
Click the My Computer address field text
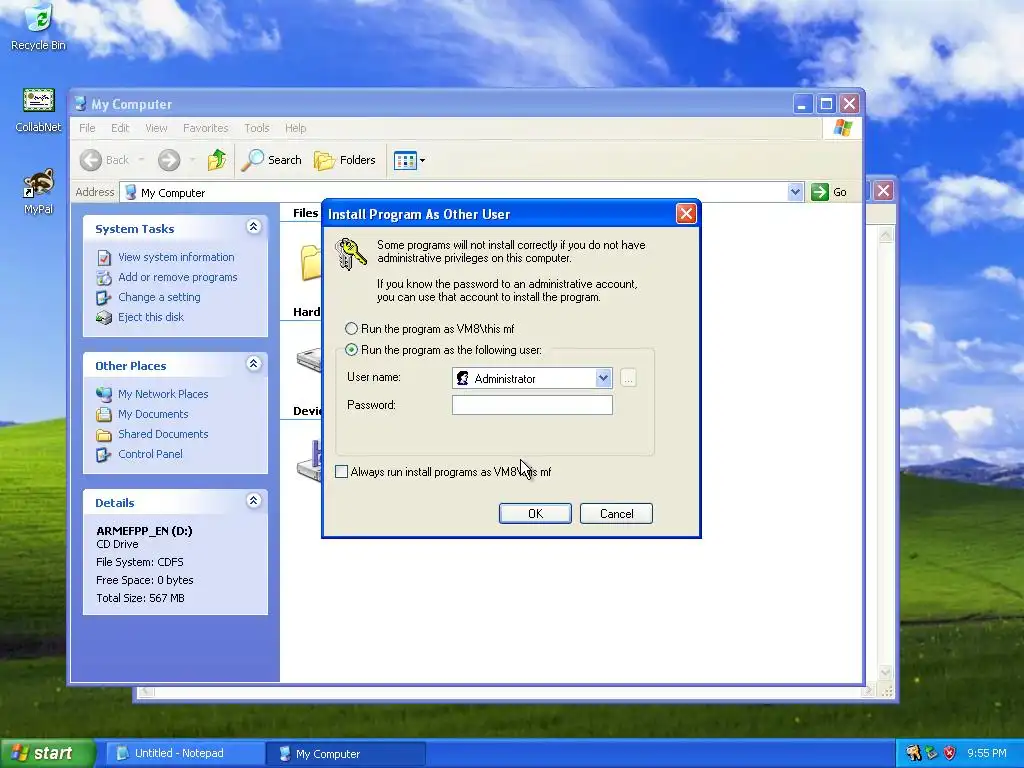tap(173, 193)
